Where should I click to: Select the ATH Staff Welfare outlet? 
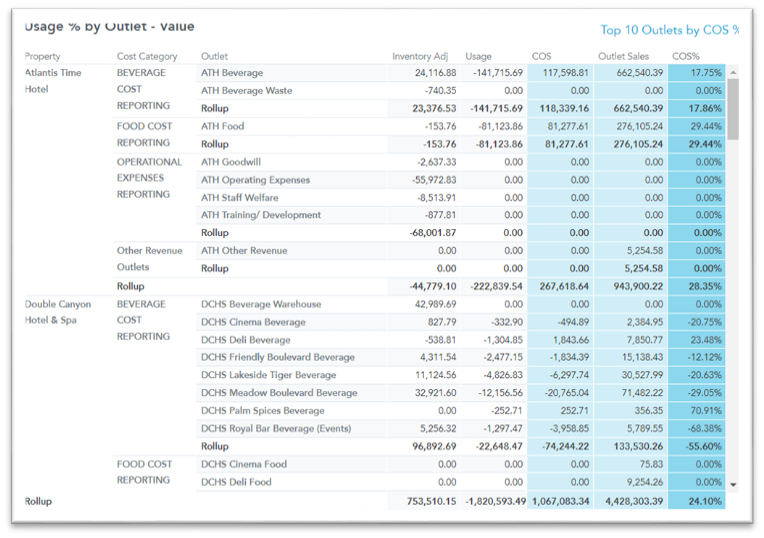point(240,197)
